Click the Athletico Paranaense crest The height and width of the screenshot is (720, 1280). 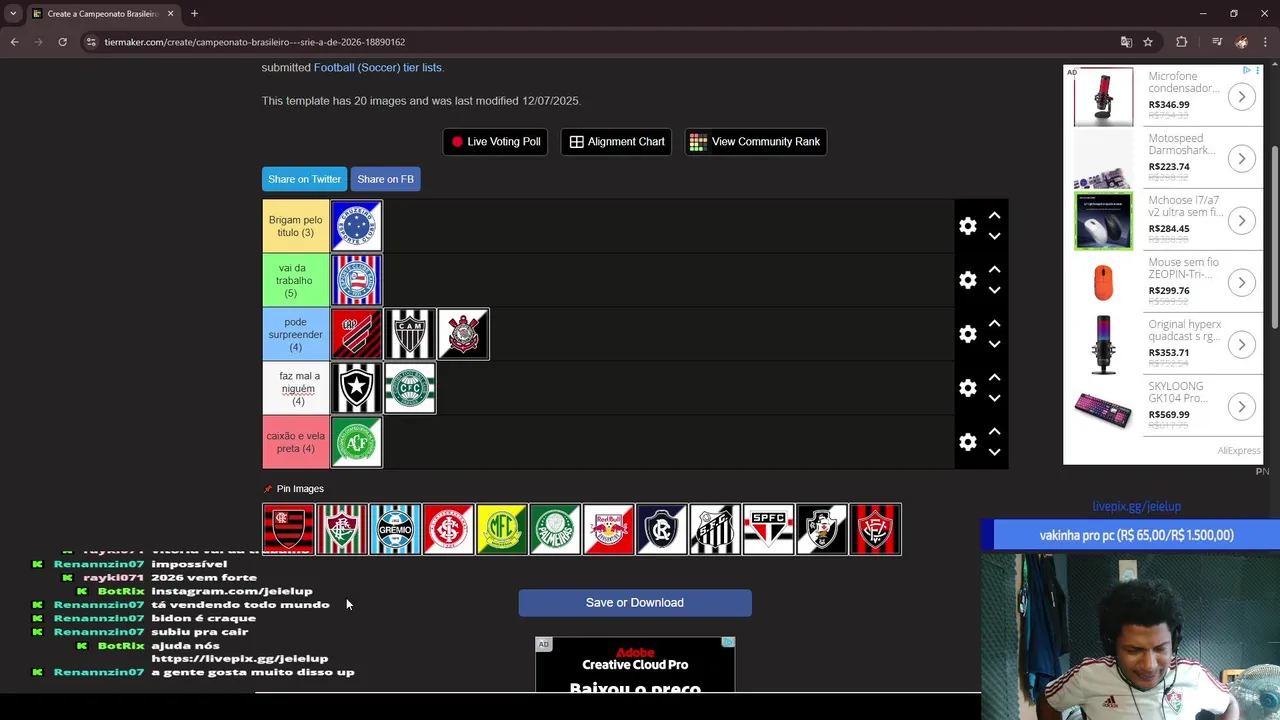(356, 334)
